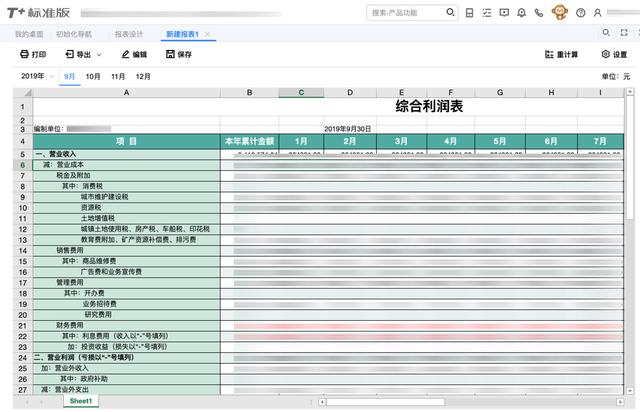This screenshot has width=640, height=412.
Task: Select the 其中：政府补助 cell
Action: tap(127, 379)
